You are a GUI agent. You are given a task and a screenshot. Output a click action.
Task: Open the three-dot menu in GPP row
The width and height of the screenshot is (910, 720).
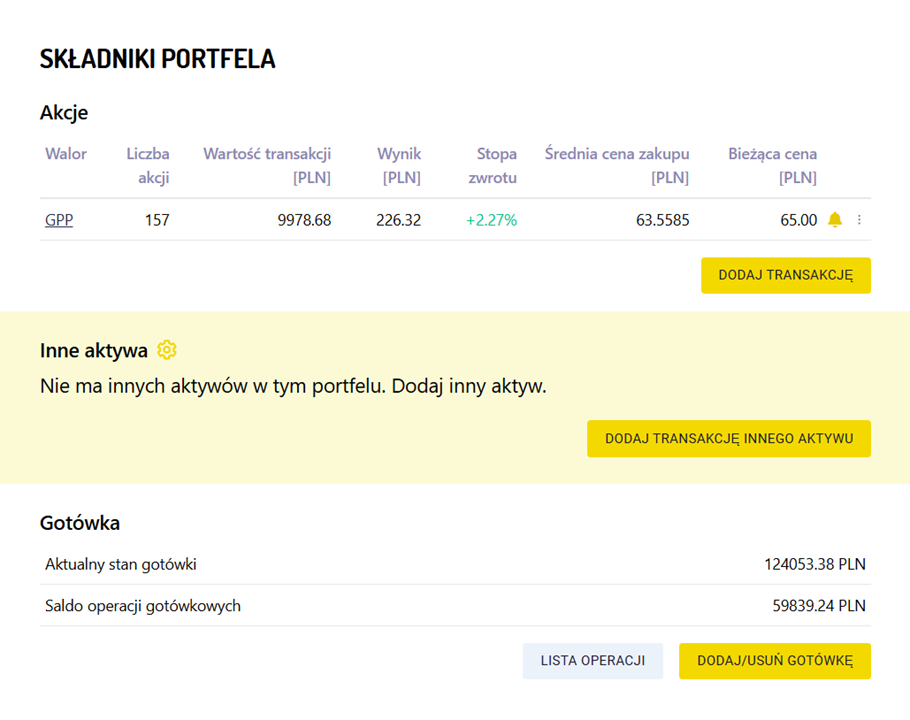[x=859, y=220]
